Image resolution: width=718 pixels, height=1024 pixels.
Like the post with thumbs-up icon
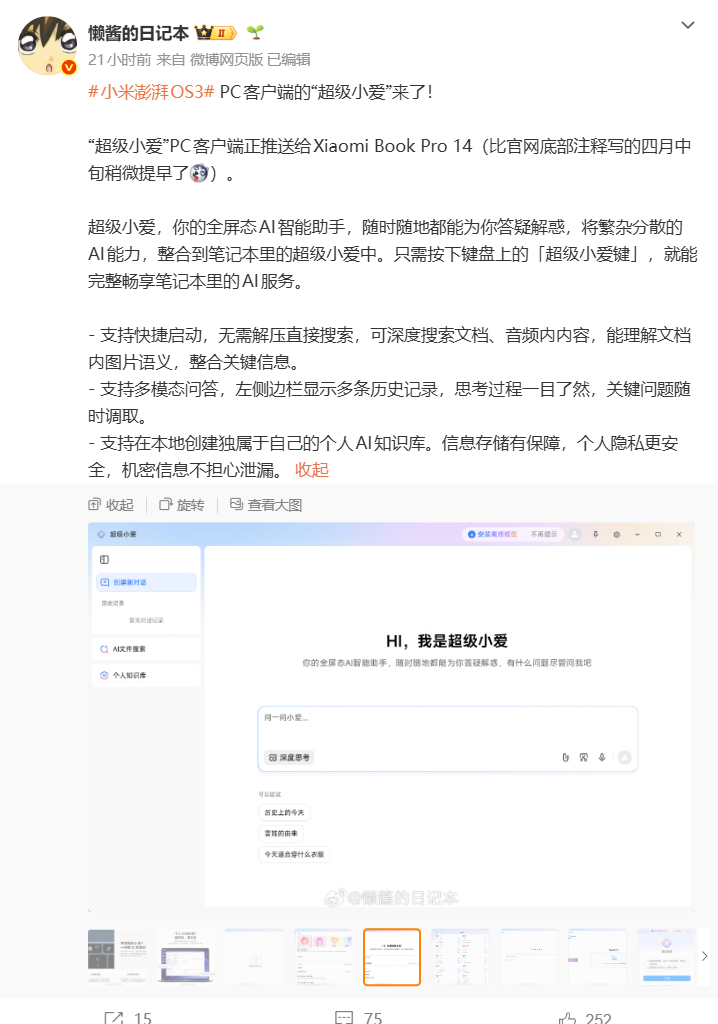[568, 1017]
